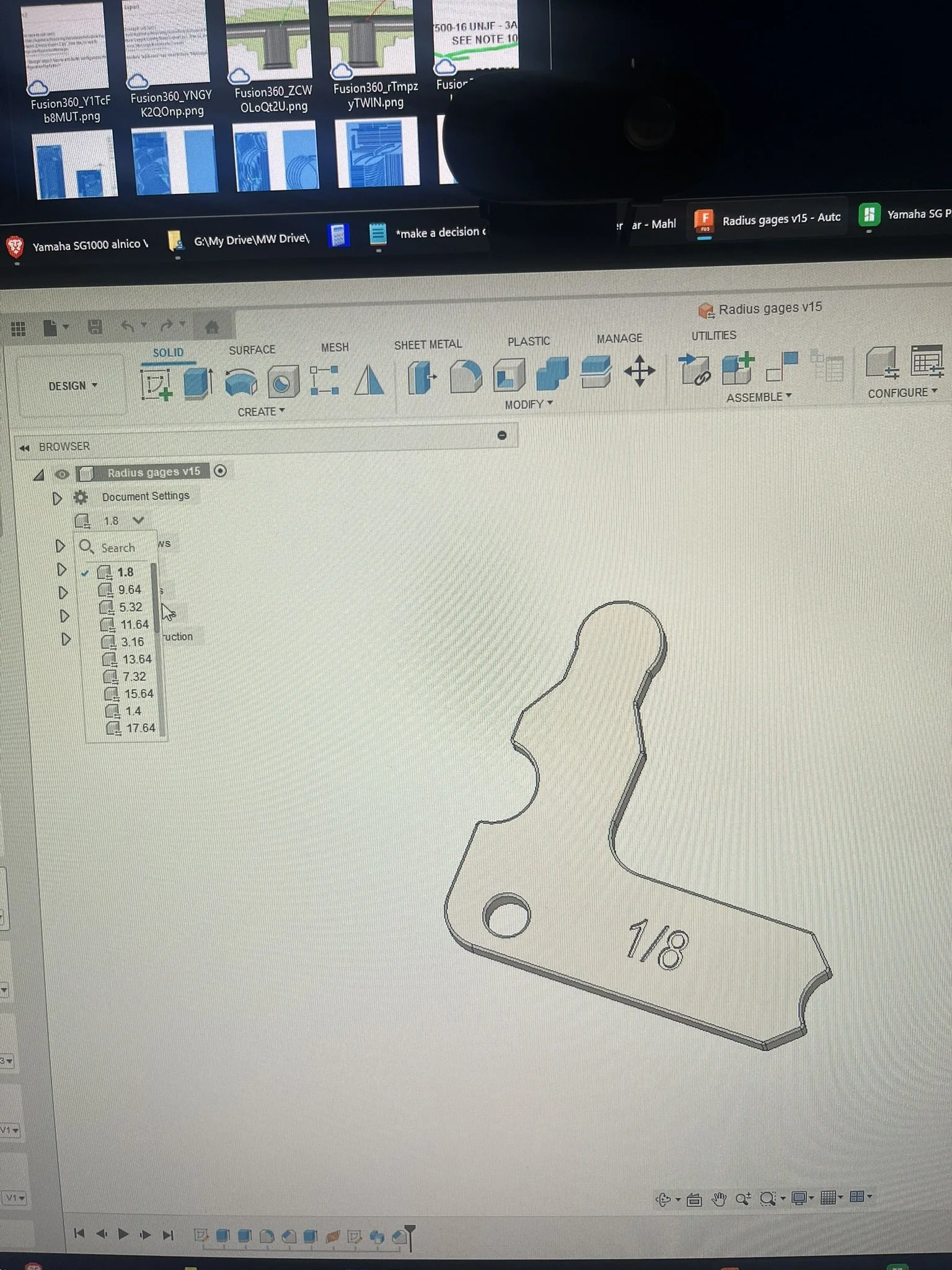Open the data panel grid icon
The width and height of the screenshot is (952, 1270).
18,329
